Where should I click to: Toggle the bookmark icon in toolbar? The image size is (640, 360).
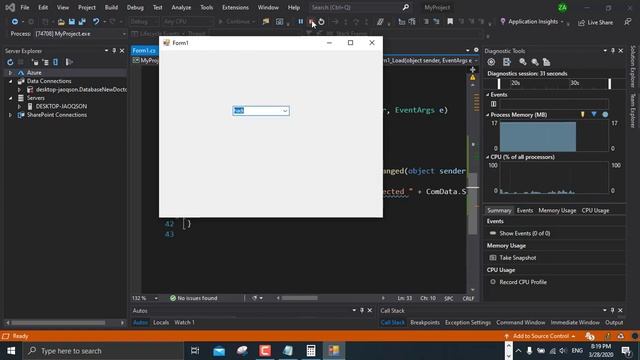[x=450, y=22]
